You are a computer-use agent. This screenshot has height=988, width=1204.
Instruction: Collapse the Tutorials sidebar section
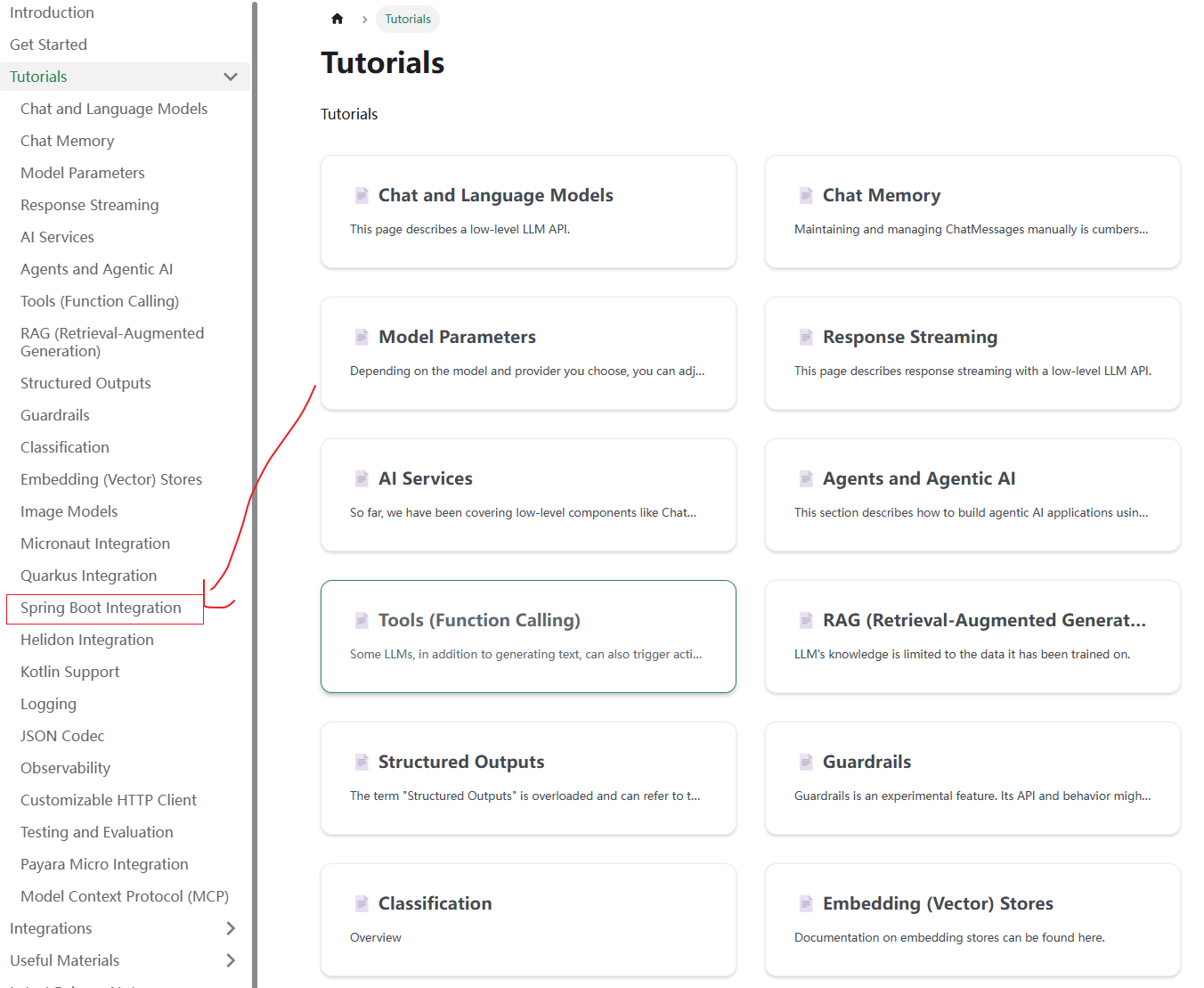pyautogui.click(x=231, y=77)
